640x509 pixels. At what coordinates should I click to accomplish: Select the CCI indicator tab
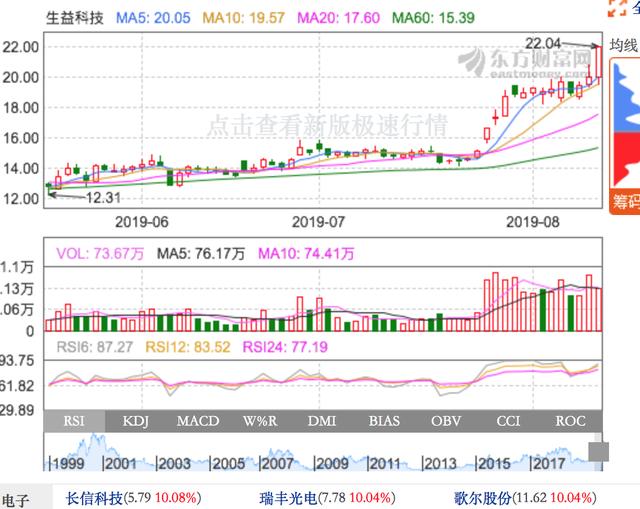508,421
